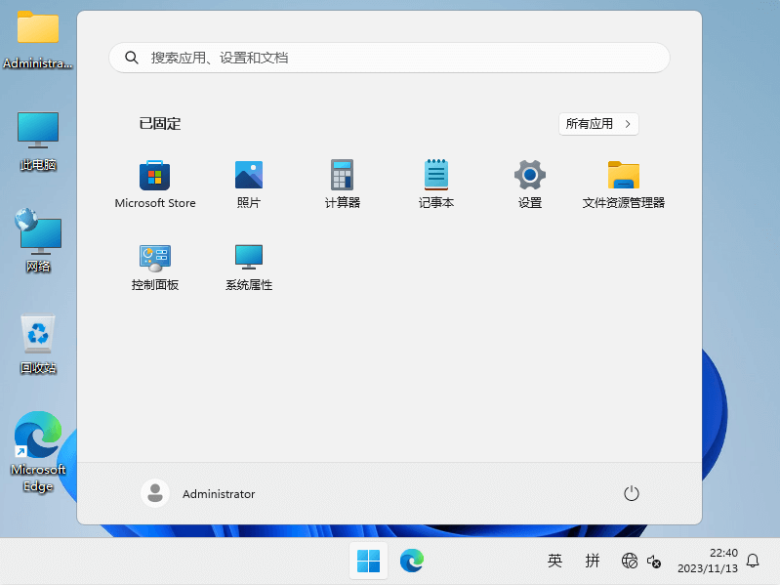Open 记事本 notepad from pinned apps
Screen dimensions: 780x585
436,184
